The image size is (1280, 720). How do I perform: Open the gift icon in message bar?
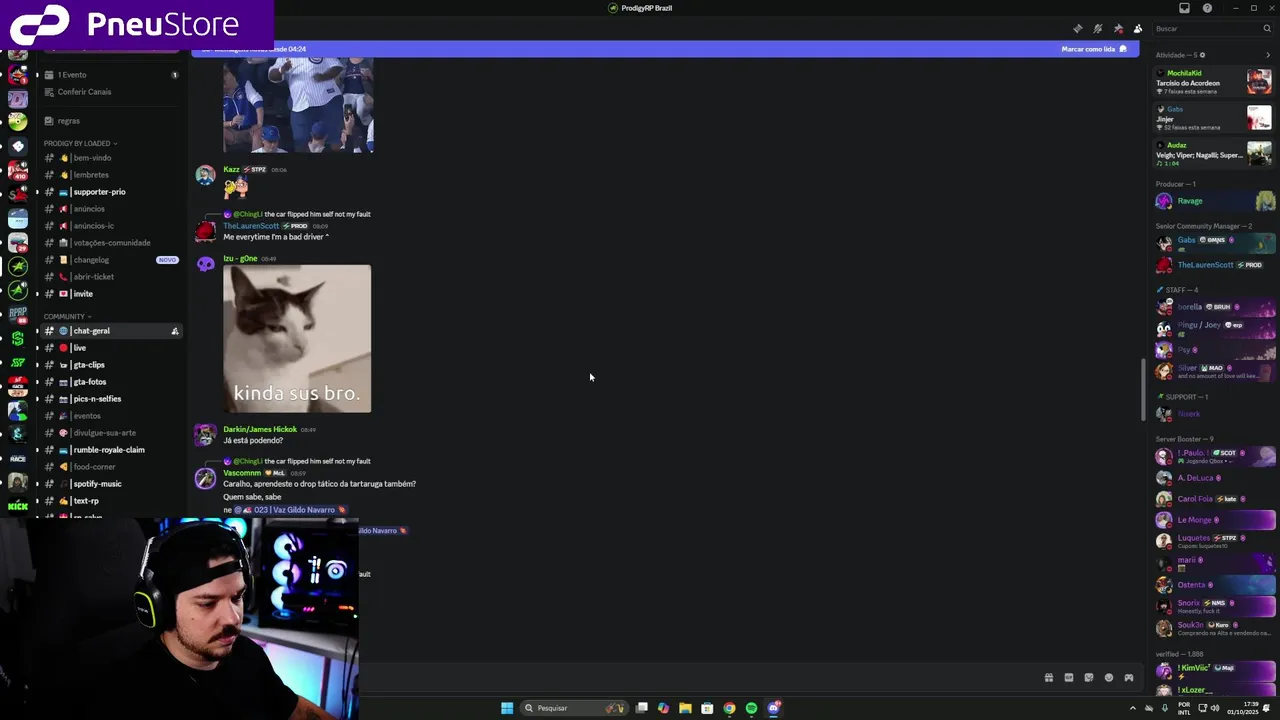tap(1048, 678)
